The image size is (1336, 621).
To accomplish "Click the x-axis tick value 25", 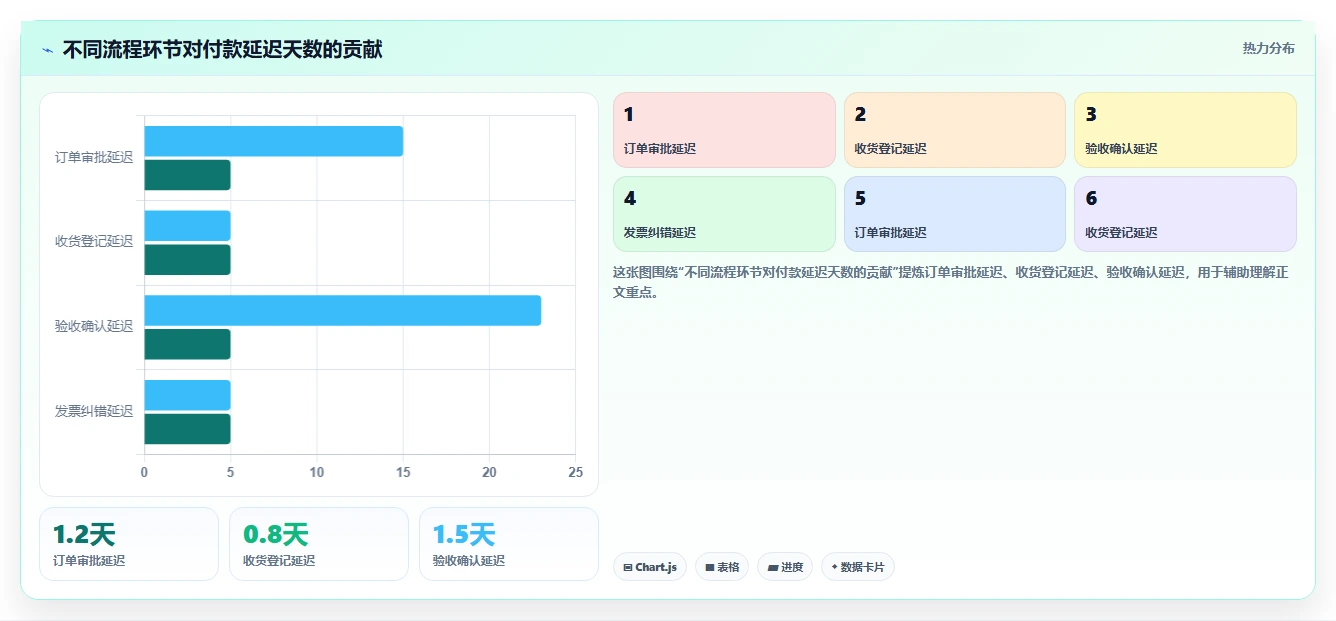I will pyautogui.click(x=575, y=472).
